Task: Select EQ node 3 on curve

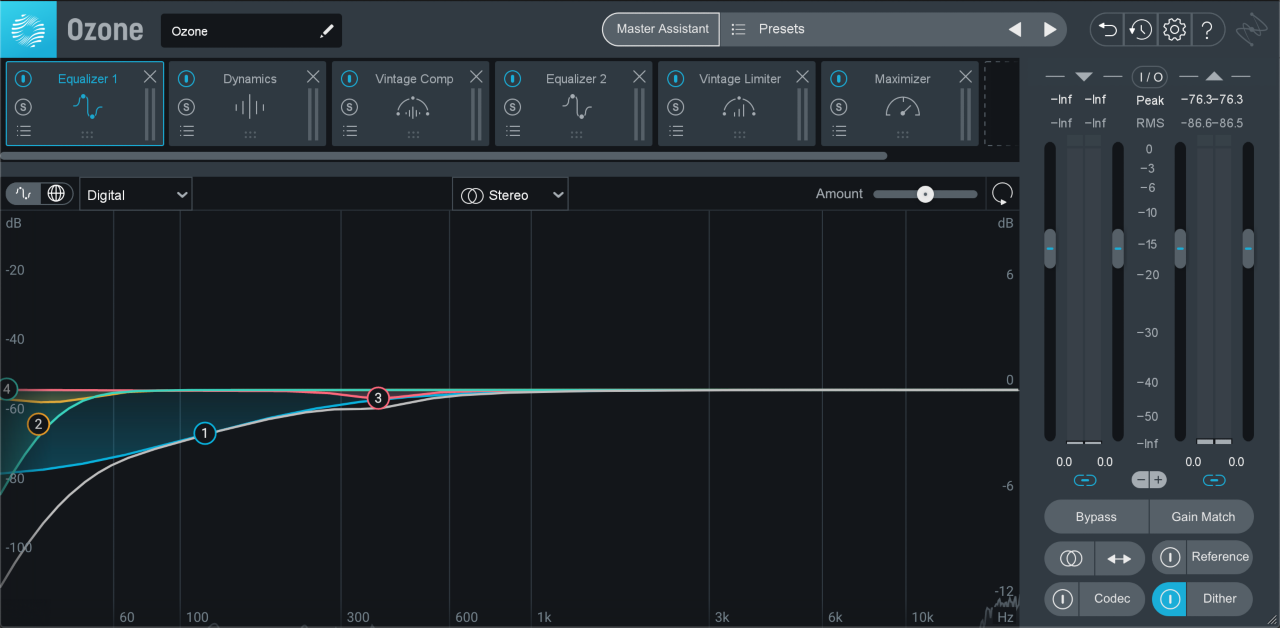Action: (377, 398)
